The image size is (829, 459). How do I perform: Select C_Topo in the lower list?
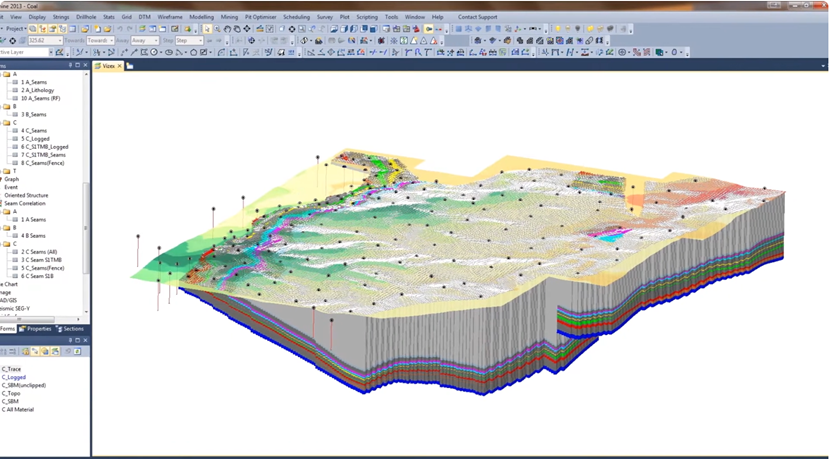point(11,393)
